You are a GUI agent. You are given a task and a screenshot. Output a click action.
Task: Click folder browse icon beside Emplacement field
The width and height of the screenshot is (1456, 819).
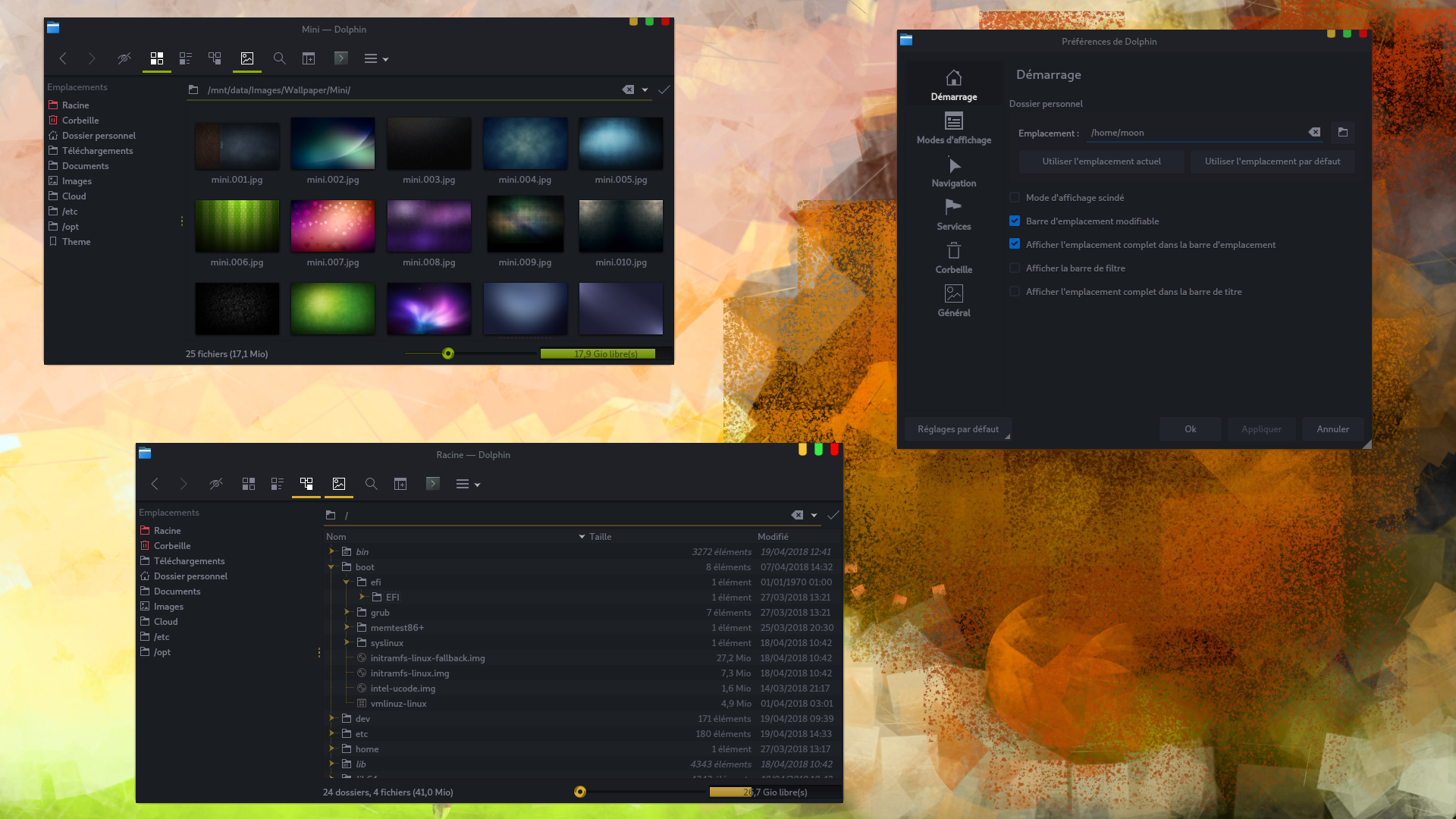1343,133
